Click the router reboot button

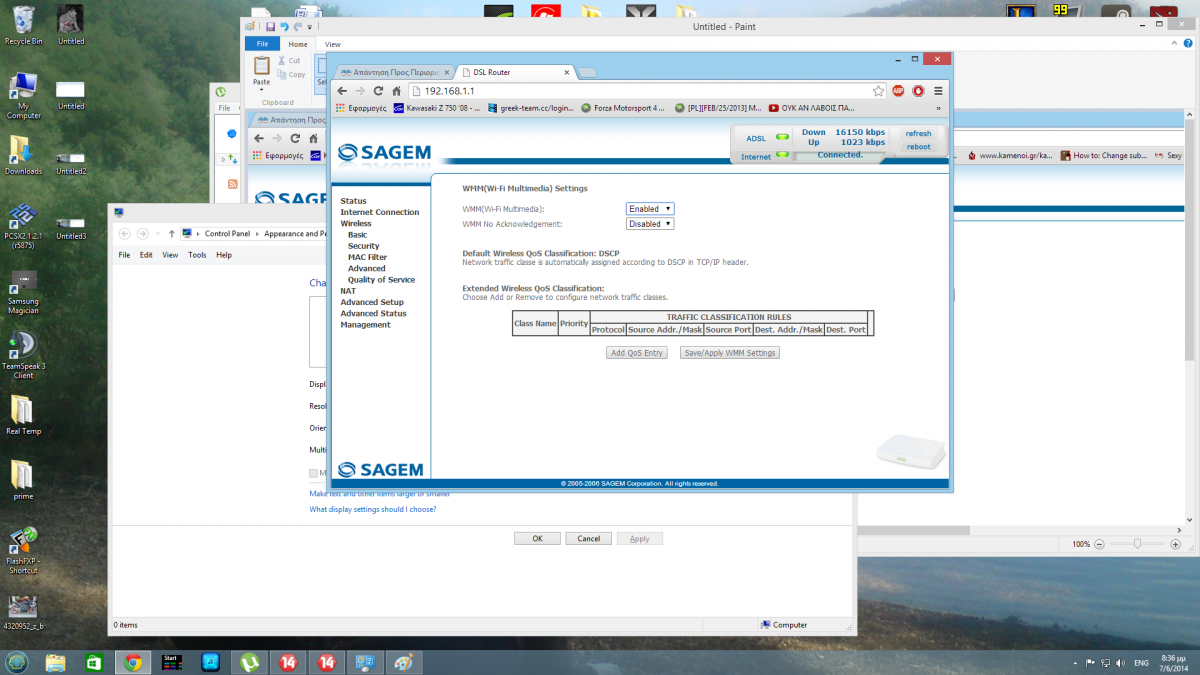(918, 146)
